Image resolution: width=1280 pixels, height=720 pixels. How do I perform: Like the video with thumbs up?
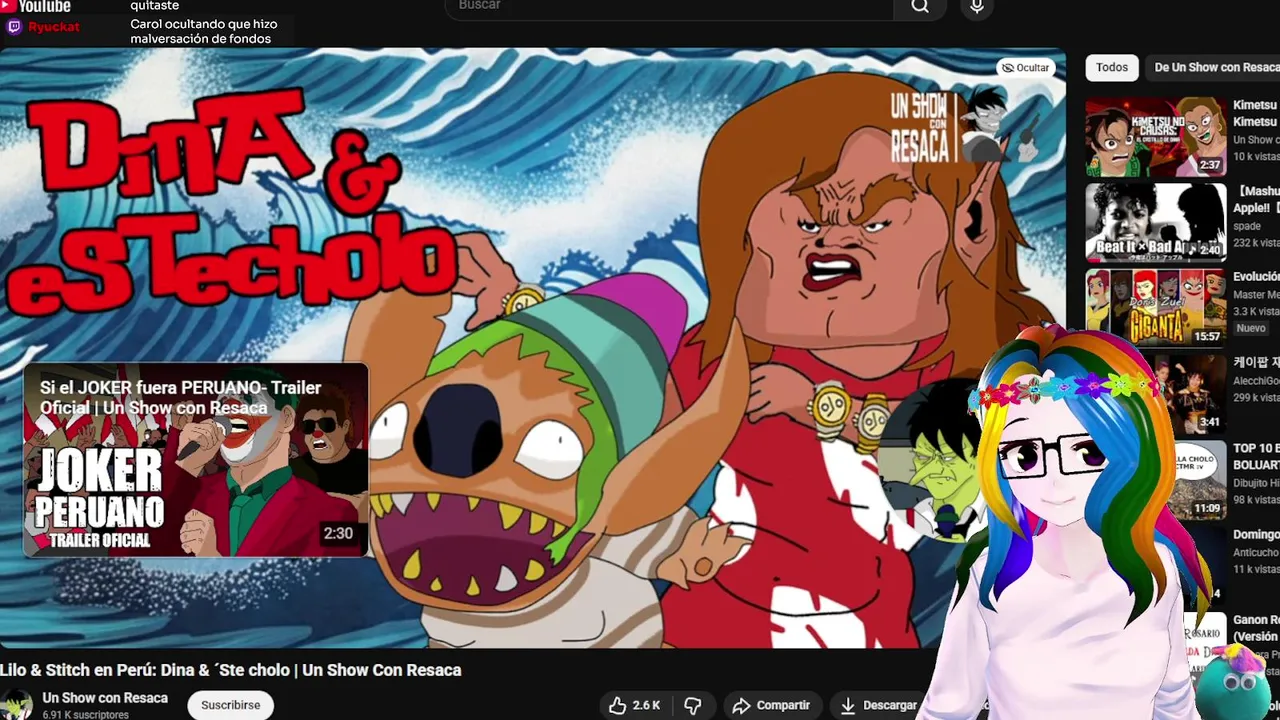point(635,705)
